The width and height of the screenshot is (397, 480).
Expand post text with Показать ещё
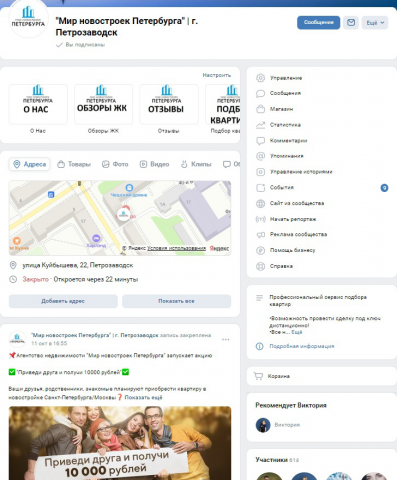[143, 397]
